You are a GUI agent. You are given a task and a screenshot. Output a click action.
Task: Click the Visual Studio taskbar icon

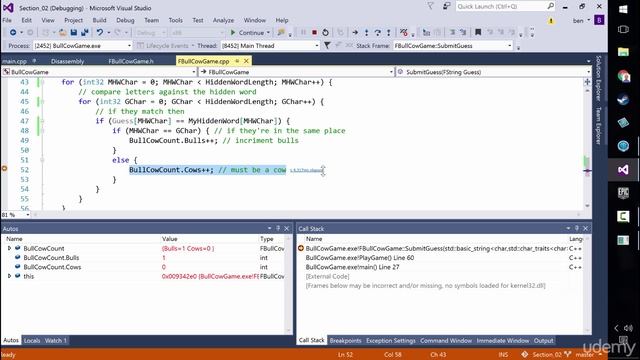[623, 169]
